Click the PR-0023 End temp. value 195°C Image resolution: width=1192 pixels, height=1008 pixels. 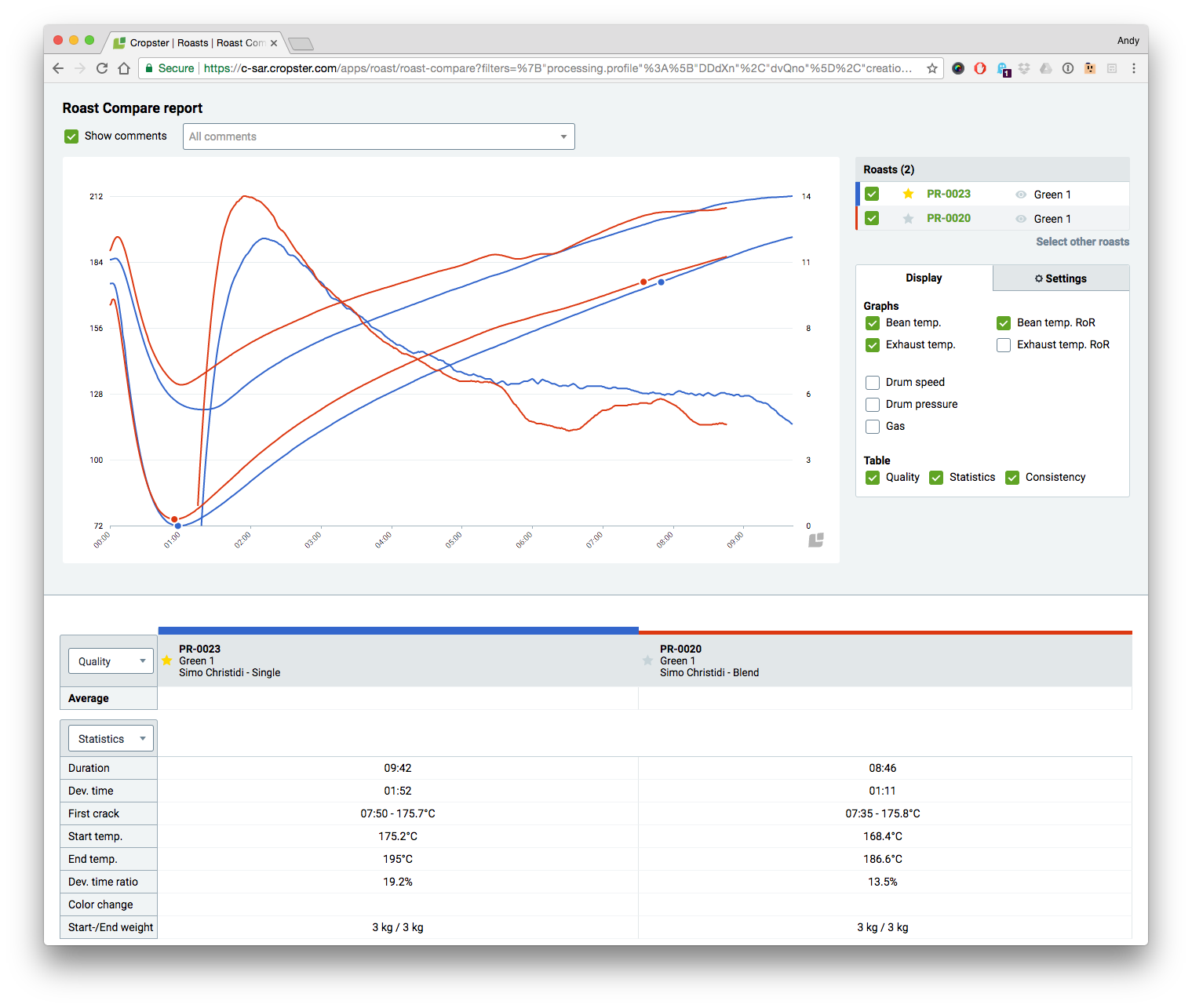[398, 859]
